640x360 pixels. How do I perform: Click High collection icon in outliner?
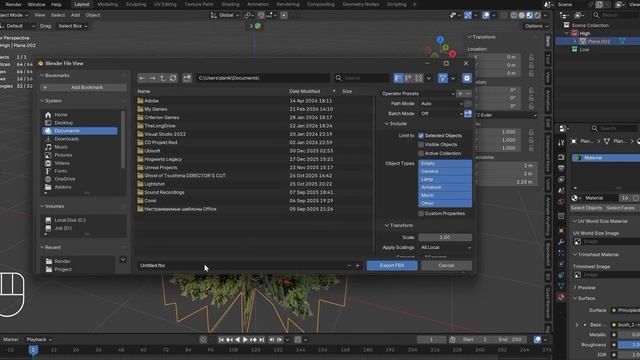coord(575,33)
